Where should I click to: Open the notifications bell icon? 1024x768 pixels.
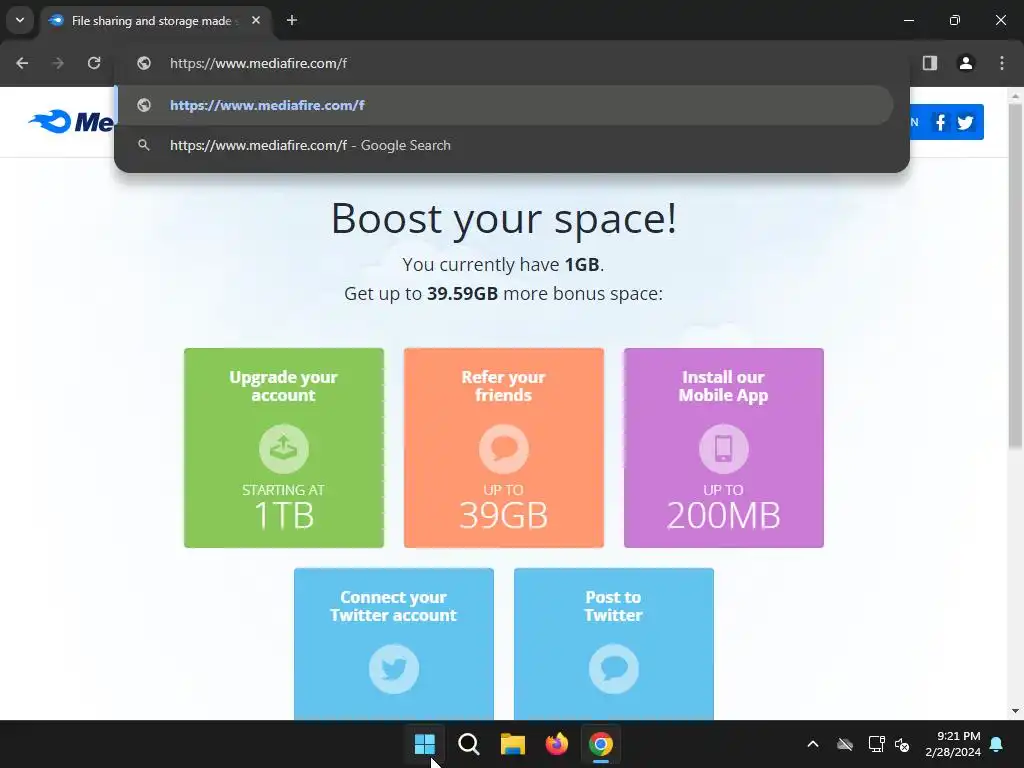click(997, 744)
